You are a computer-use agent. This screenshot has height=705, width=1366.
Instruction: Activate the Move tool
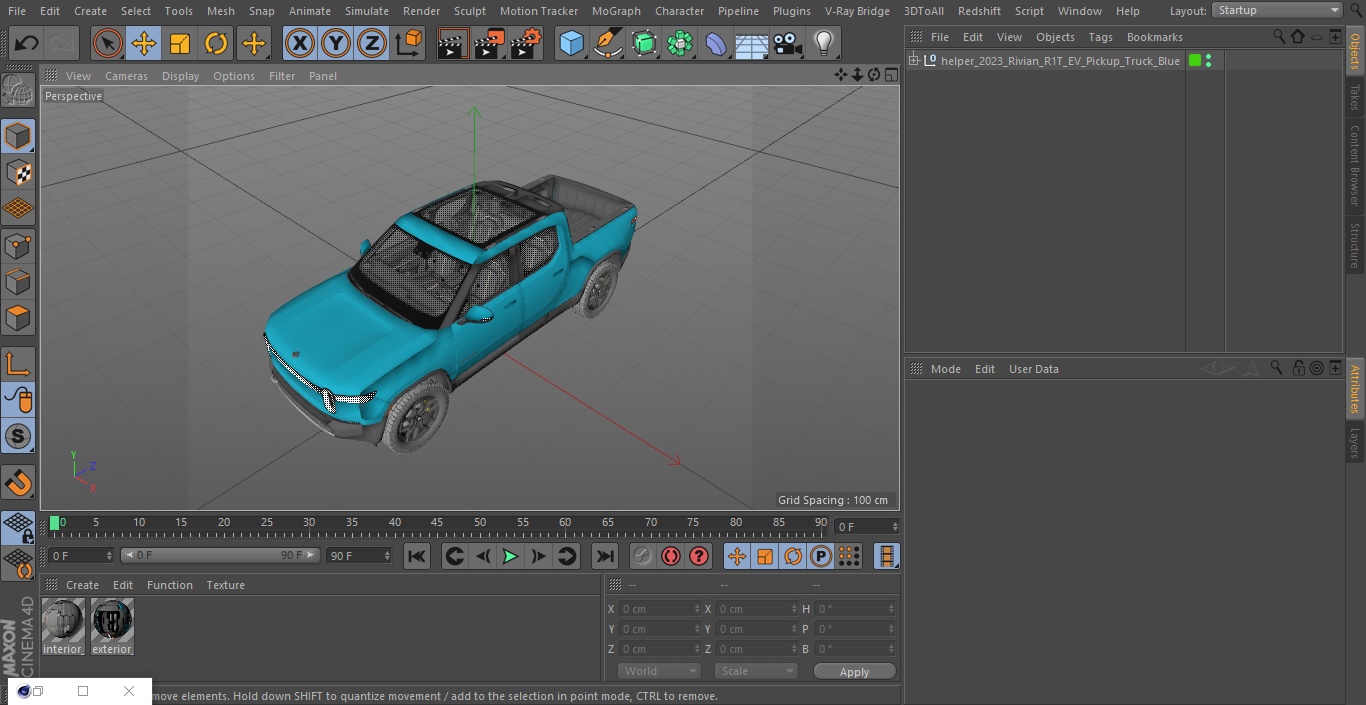144,43
